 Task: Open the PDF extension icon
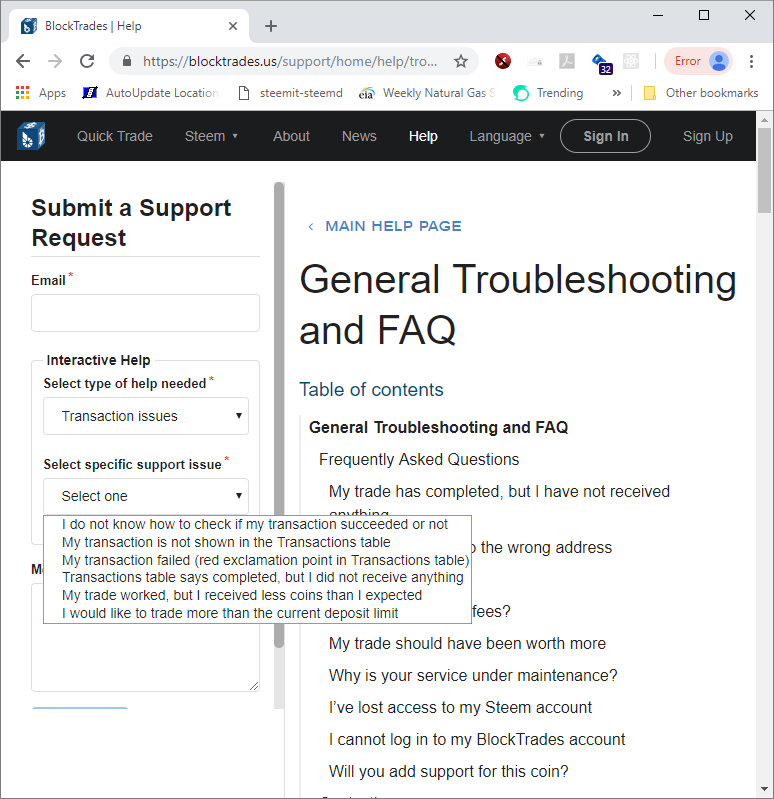point(567,61)
